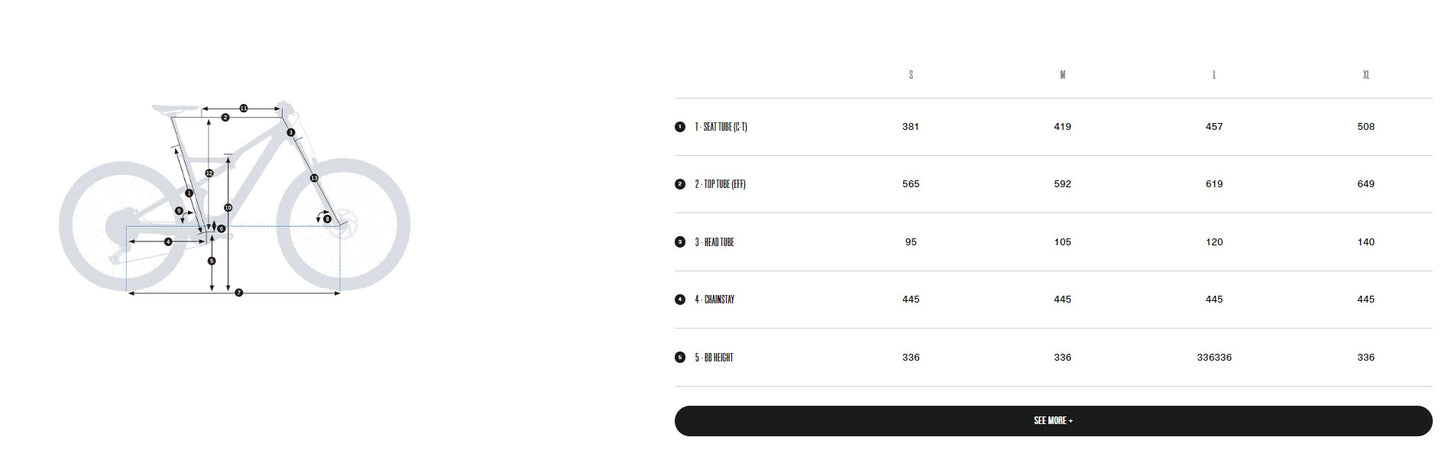Select top tube marker 2 on diagram
The width and height of the screenshot is (1445, 460).
coord(225,117)
